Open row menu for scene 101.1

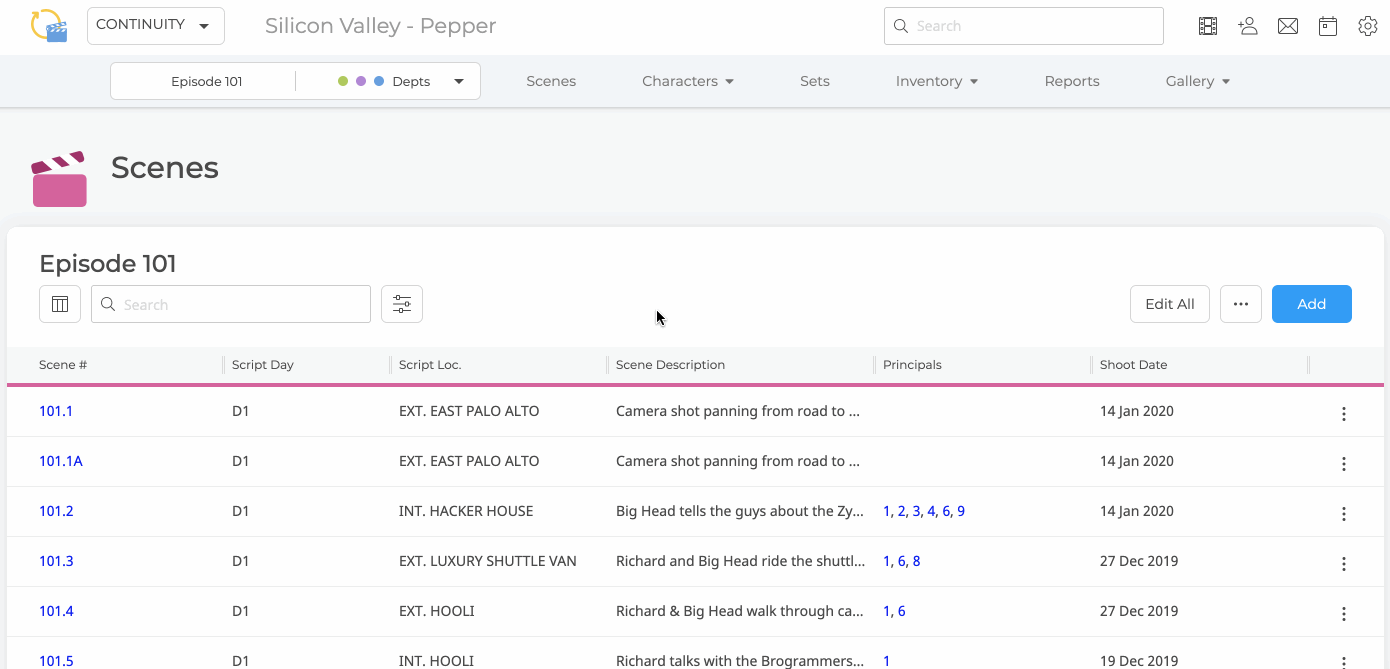pyautogui.click(x=1344, y=414)
